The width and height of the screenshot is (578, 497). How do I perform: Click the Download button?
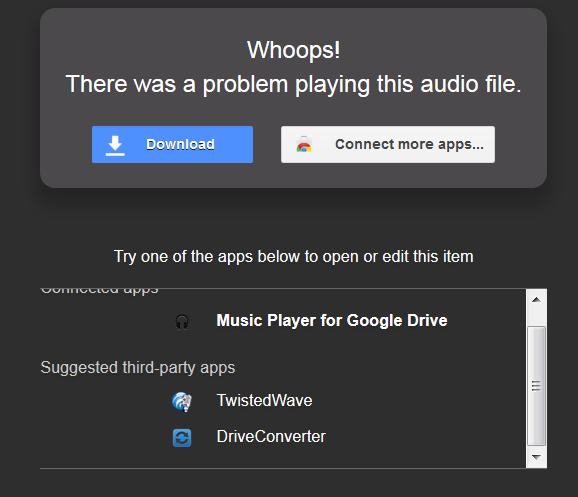pos(172,145)
